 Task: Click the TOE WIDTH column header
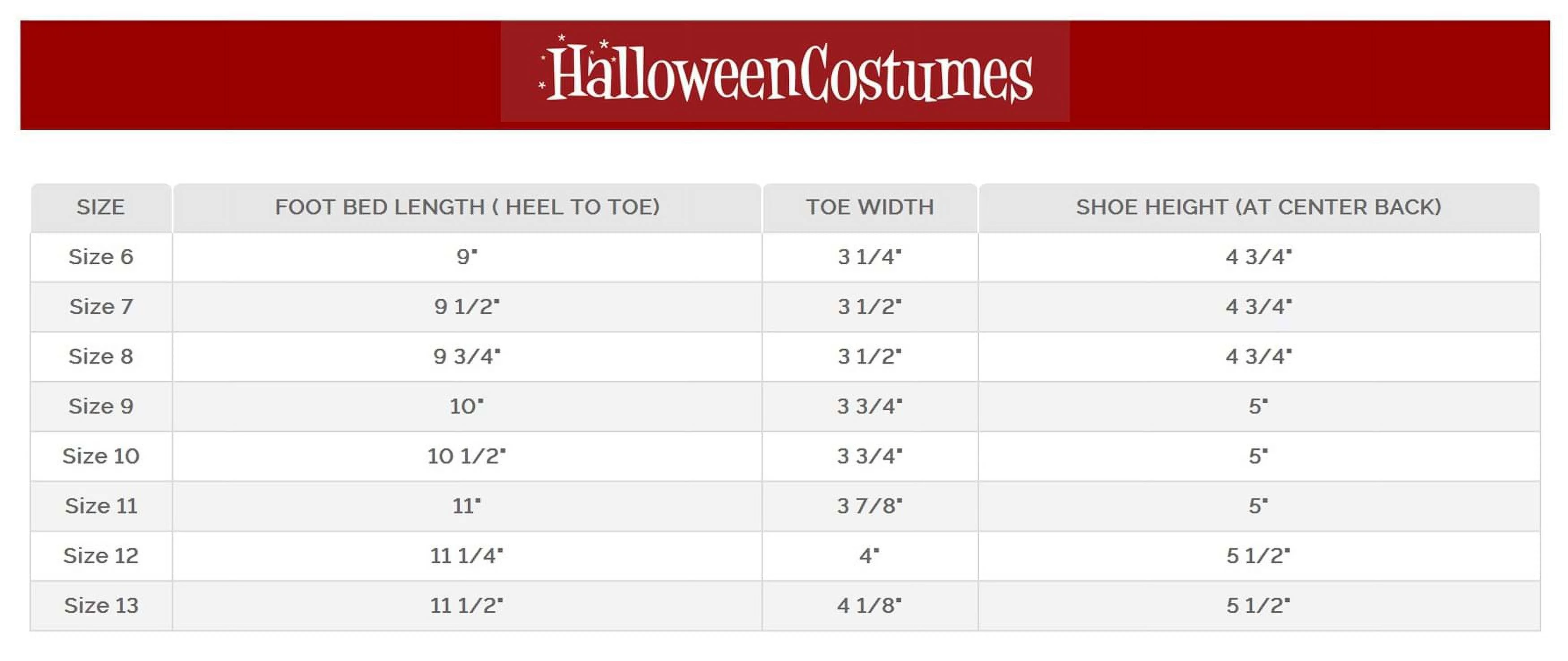coord(870,207)
